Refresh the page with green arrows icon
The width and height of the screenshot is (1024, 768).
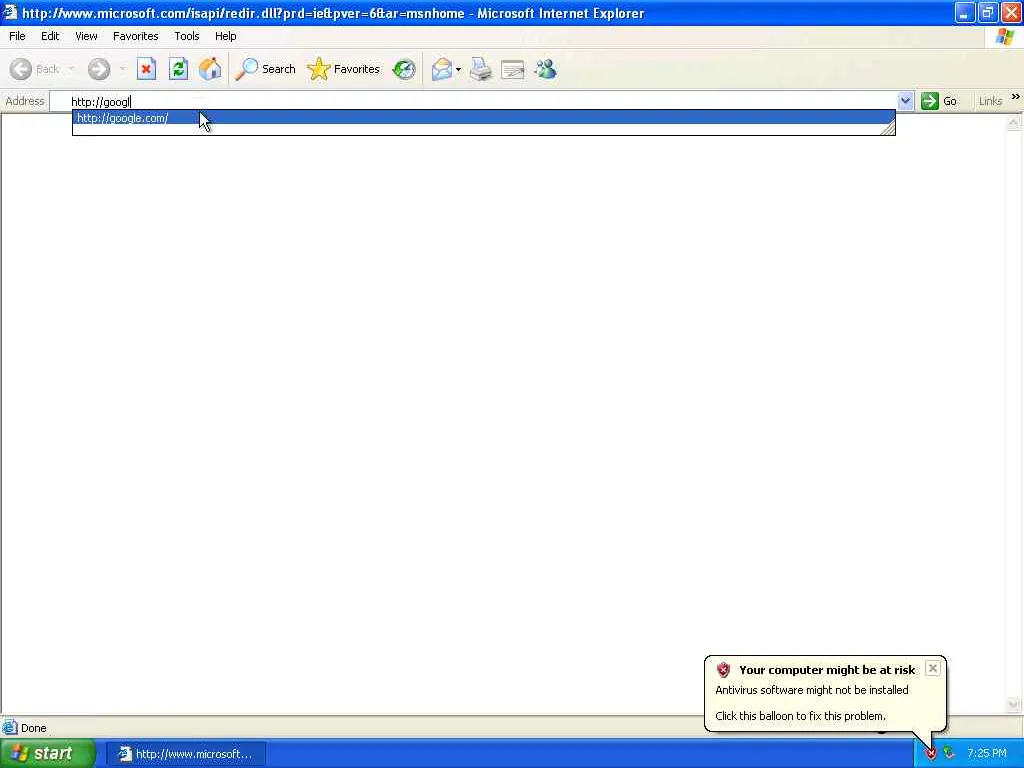pyautogui.click(x=178, y=69)
